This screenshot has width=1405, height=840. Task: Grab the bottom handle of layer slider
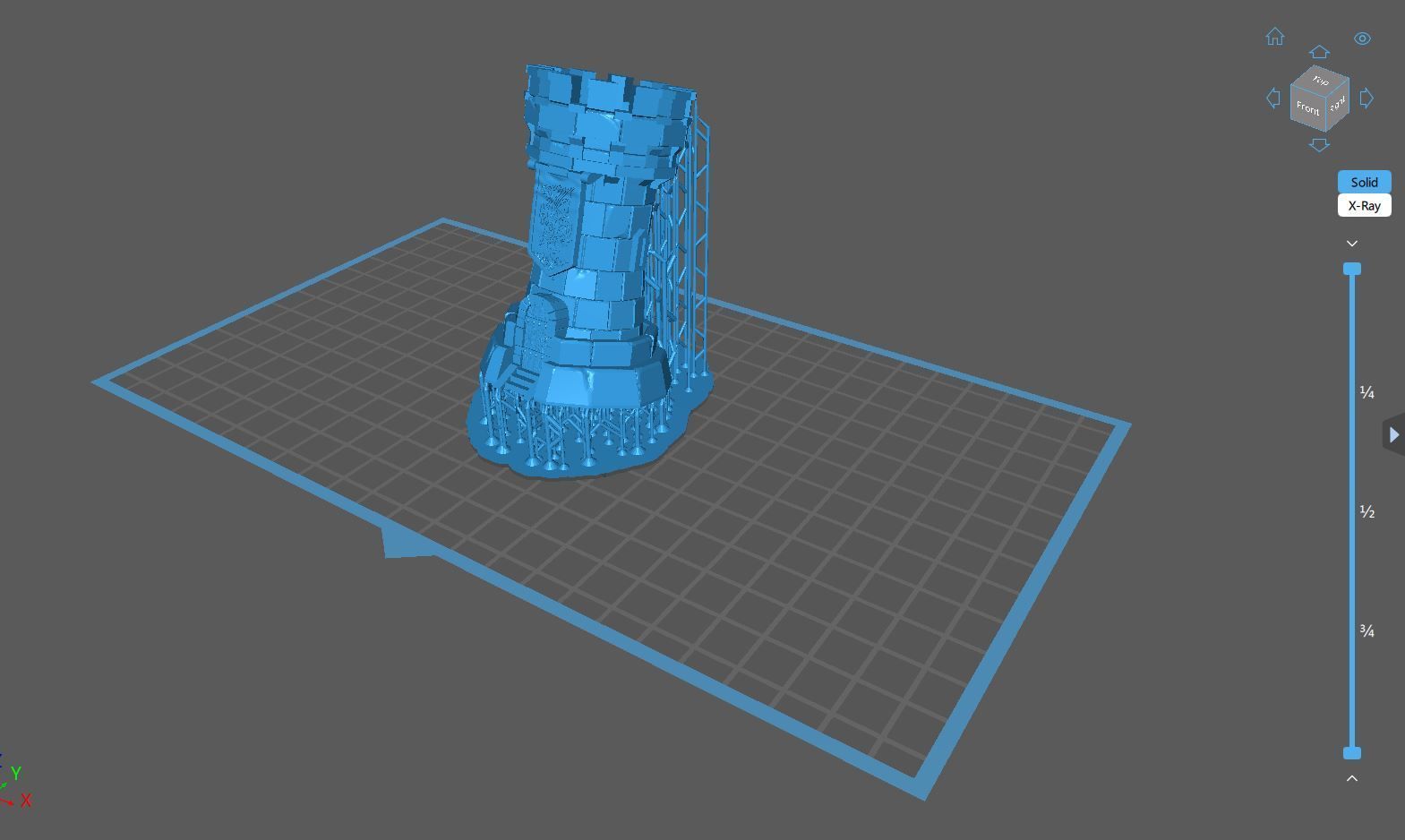click(x=1352, y=753)
